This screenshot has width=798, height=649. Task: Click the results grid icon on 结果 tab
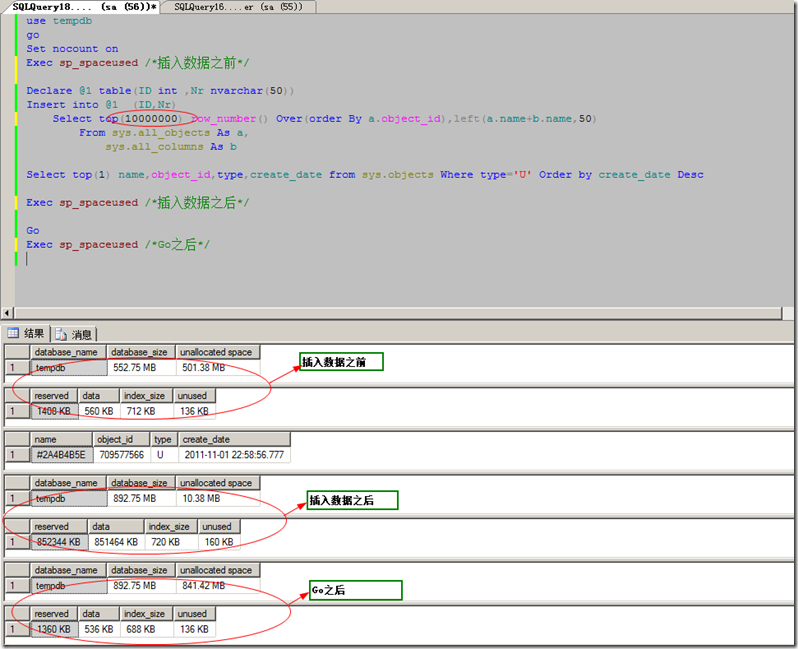(x=14, y=334)
